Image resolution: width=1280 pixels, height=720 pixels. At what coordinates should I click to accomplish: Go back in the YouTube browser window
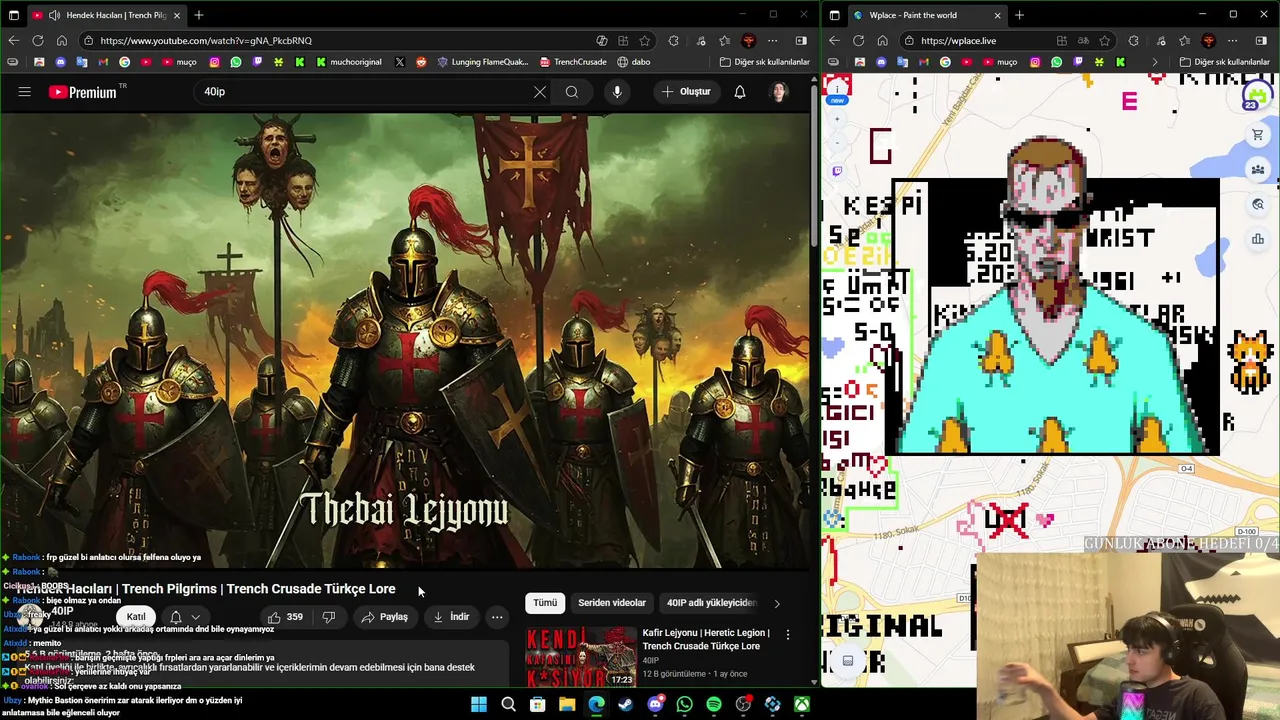[13, 41]
